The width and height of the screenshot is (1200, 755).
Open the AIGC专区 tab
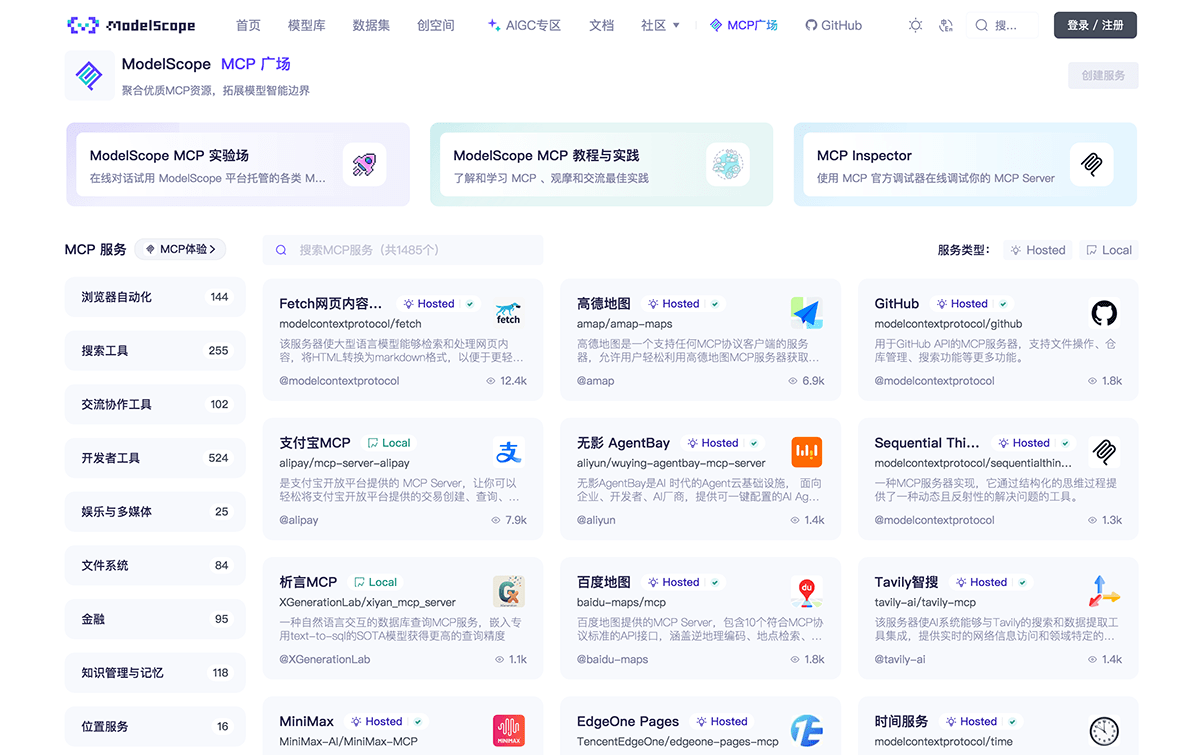524,25
